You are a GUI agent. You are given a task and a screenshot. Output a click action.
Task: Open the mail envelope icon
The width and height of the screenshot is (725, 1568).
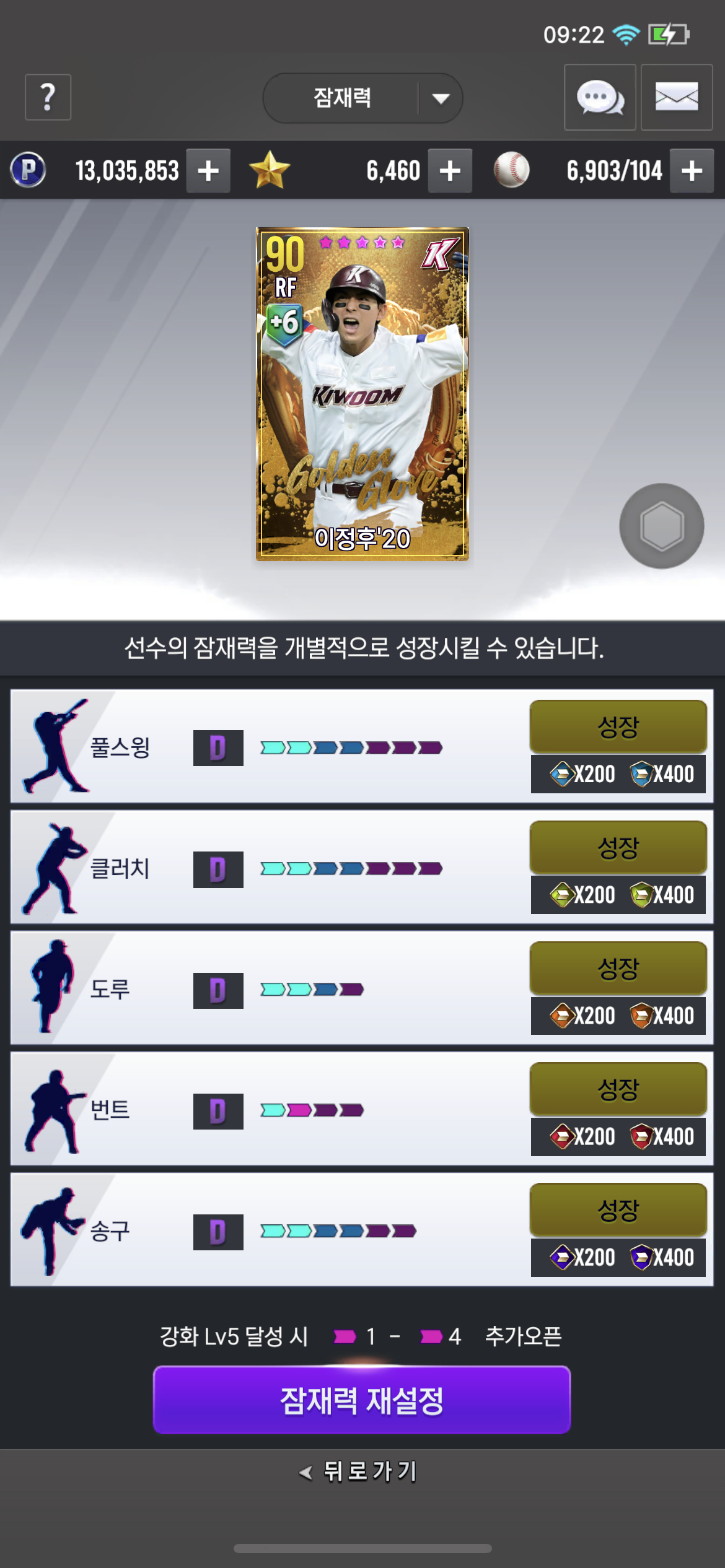pos(677,97)
